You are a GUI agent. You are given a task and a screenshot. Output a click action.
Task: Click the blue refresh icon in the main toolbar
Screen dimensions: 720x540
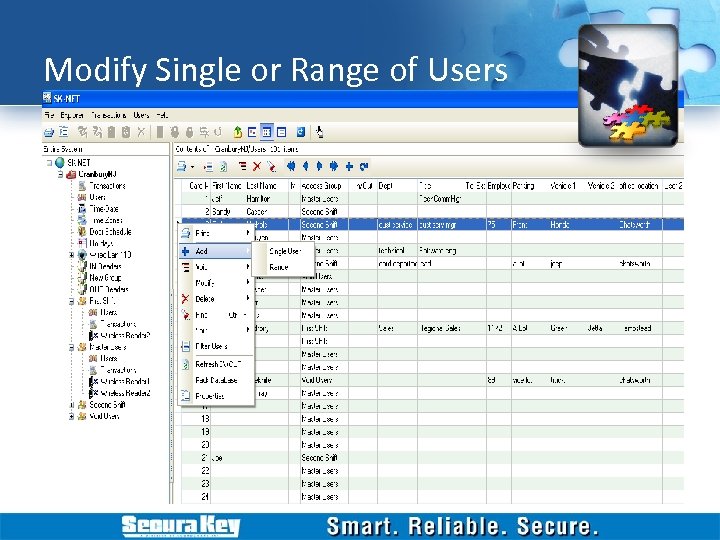[301, 132]
